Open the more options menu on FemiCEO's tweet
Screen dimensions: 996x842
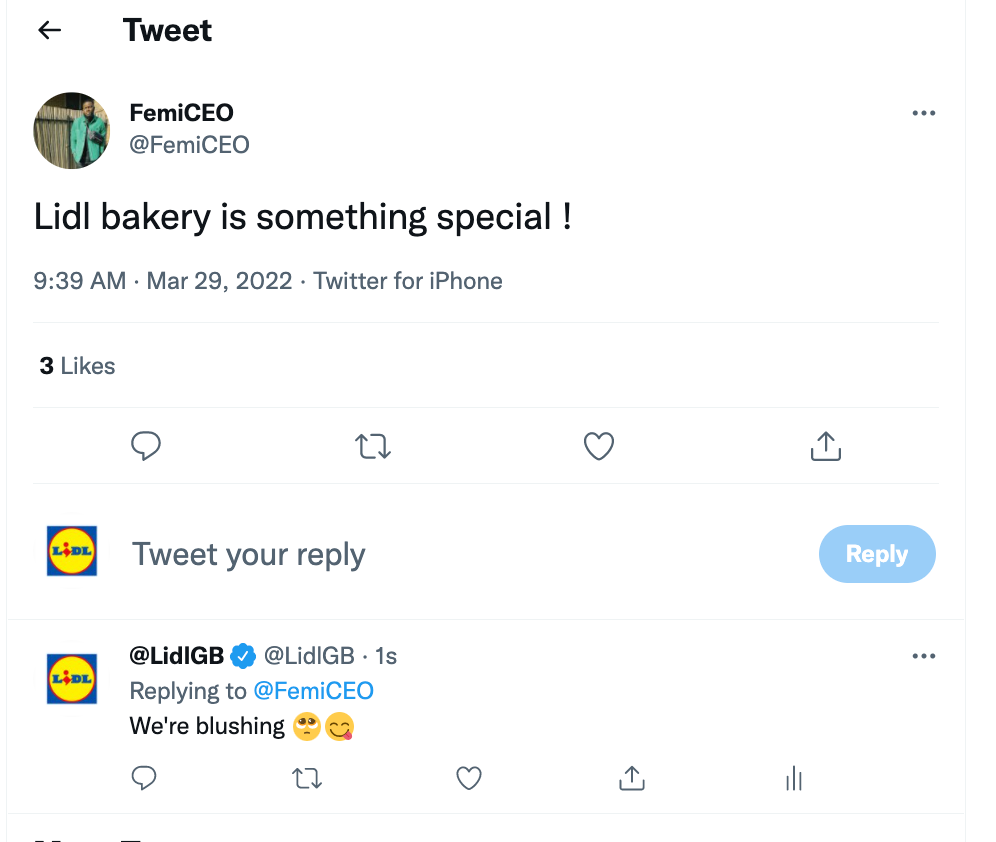click(923, 113)
